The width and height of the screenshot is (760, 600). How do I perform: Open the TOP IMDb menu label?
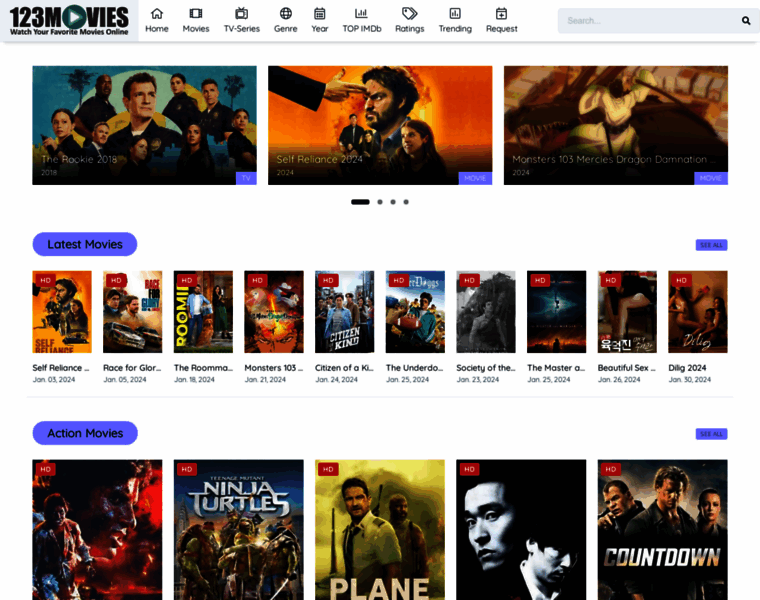point(362,29)
